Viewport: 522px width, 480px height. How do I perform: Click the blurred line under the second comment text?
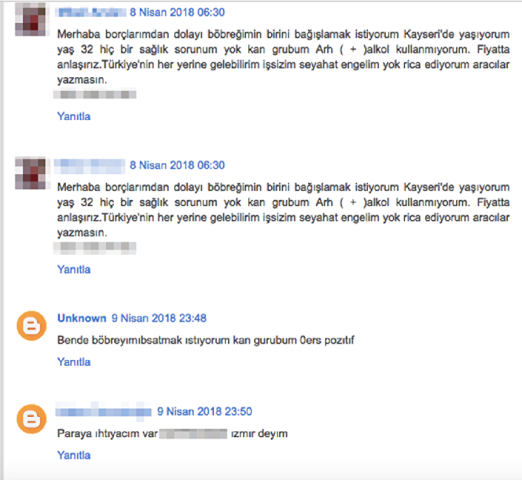(95, 248)
